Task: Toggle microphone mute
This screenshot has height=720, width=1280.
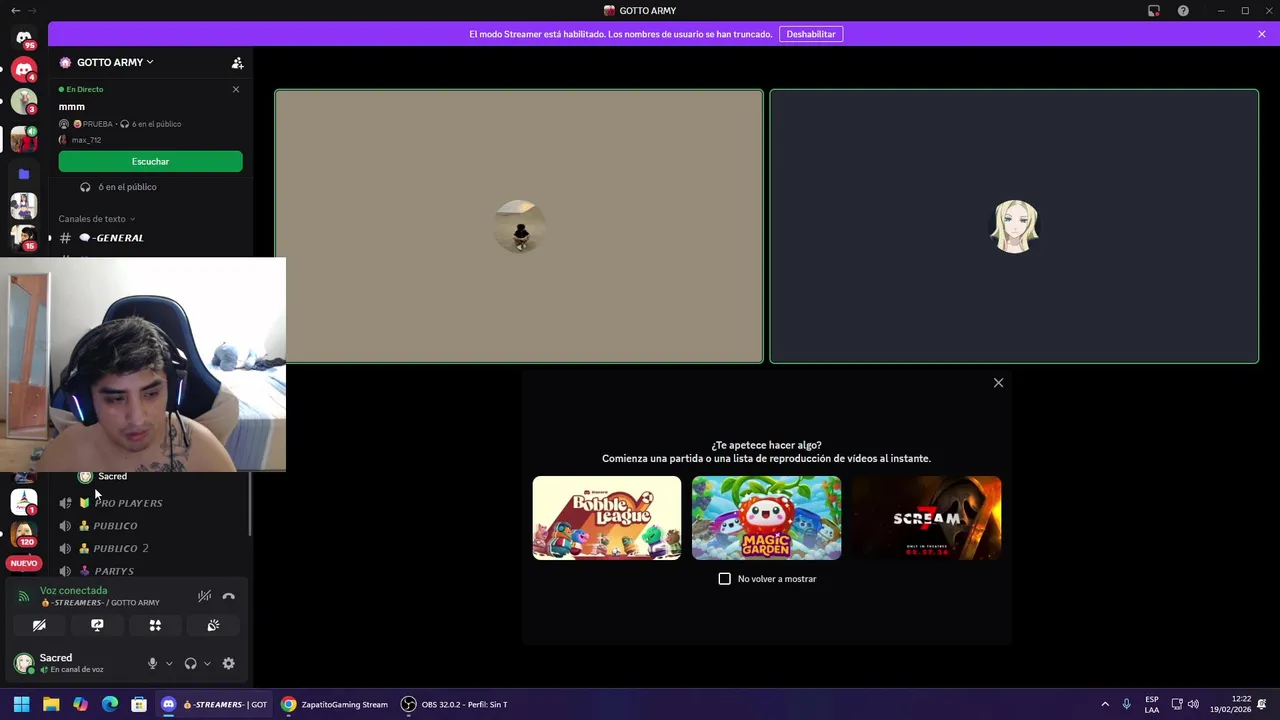Action: [x=152, y=663]
